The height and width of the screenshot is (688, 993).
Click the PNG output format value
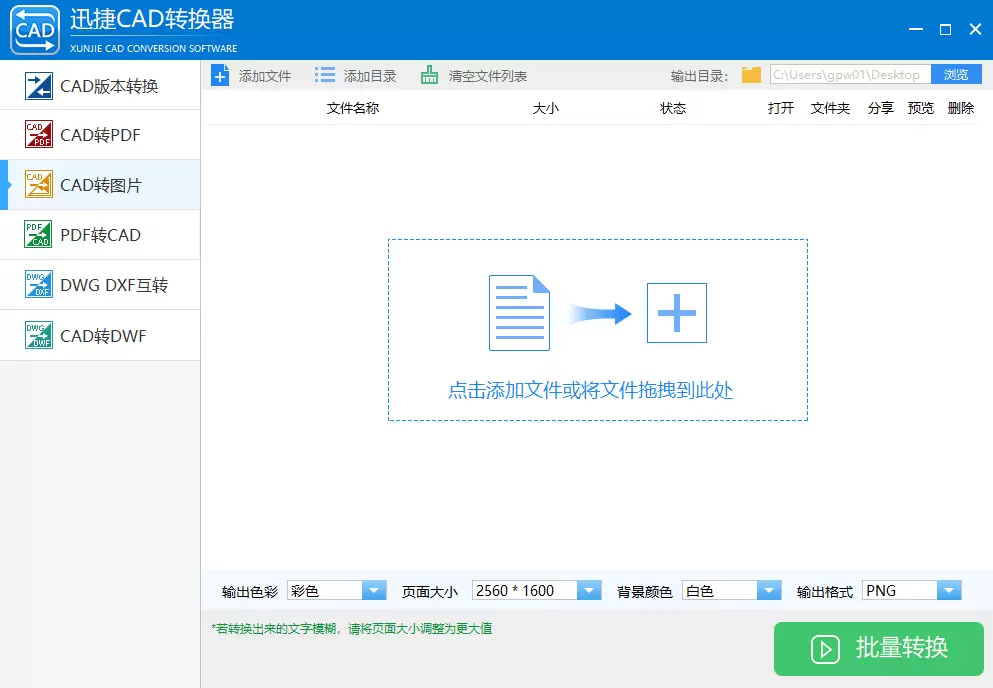881,590
